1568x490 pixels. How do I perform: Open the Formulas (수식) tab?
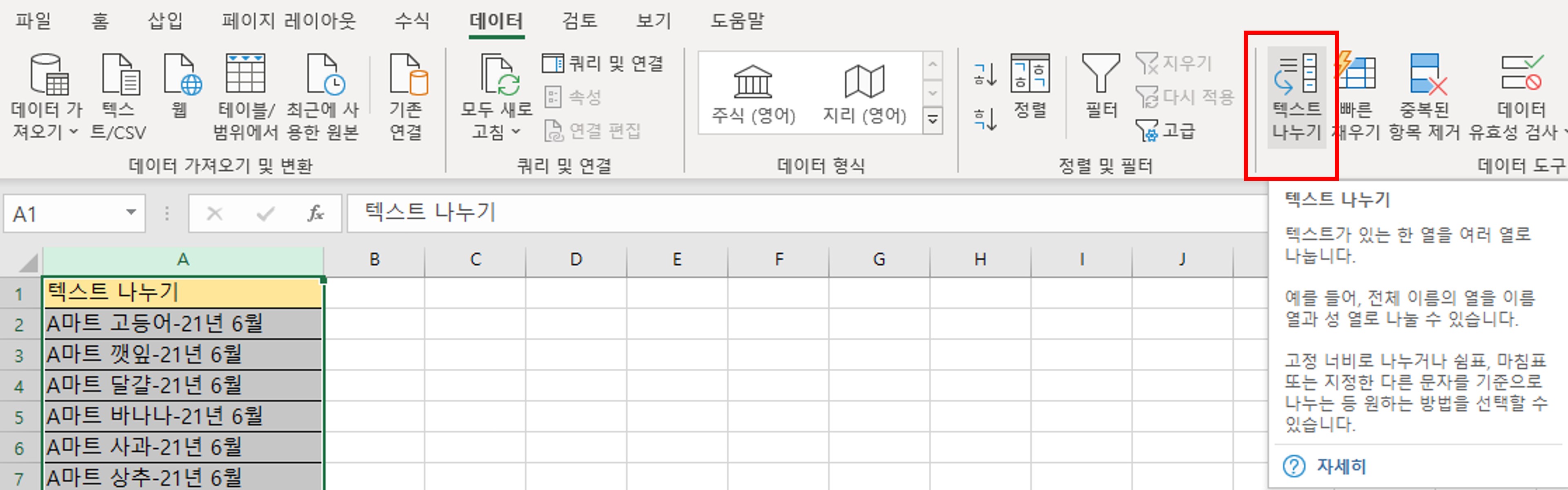[x=411, y=21]
